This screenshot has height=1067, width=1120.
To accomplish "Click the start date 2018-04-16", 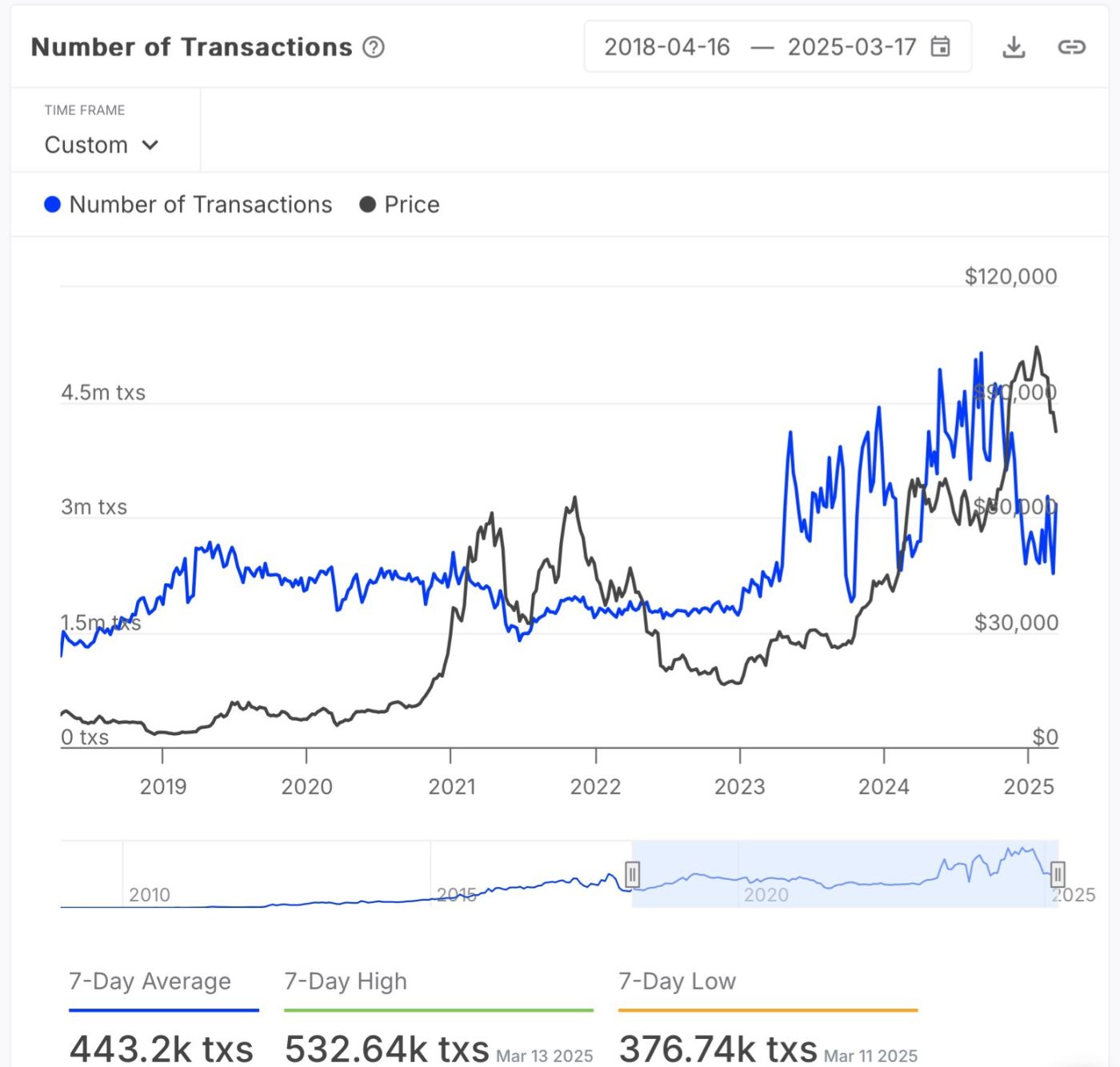I will pyautogui.click(x=667, y=47).
